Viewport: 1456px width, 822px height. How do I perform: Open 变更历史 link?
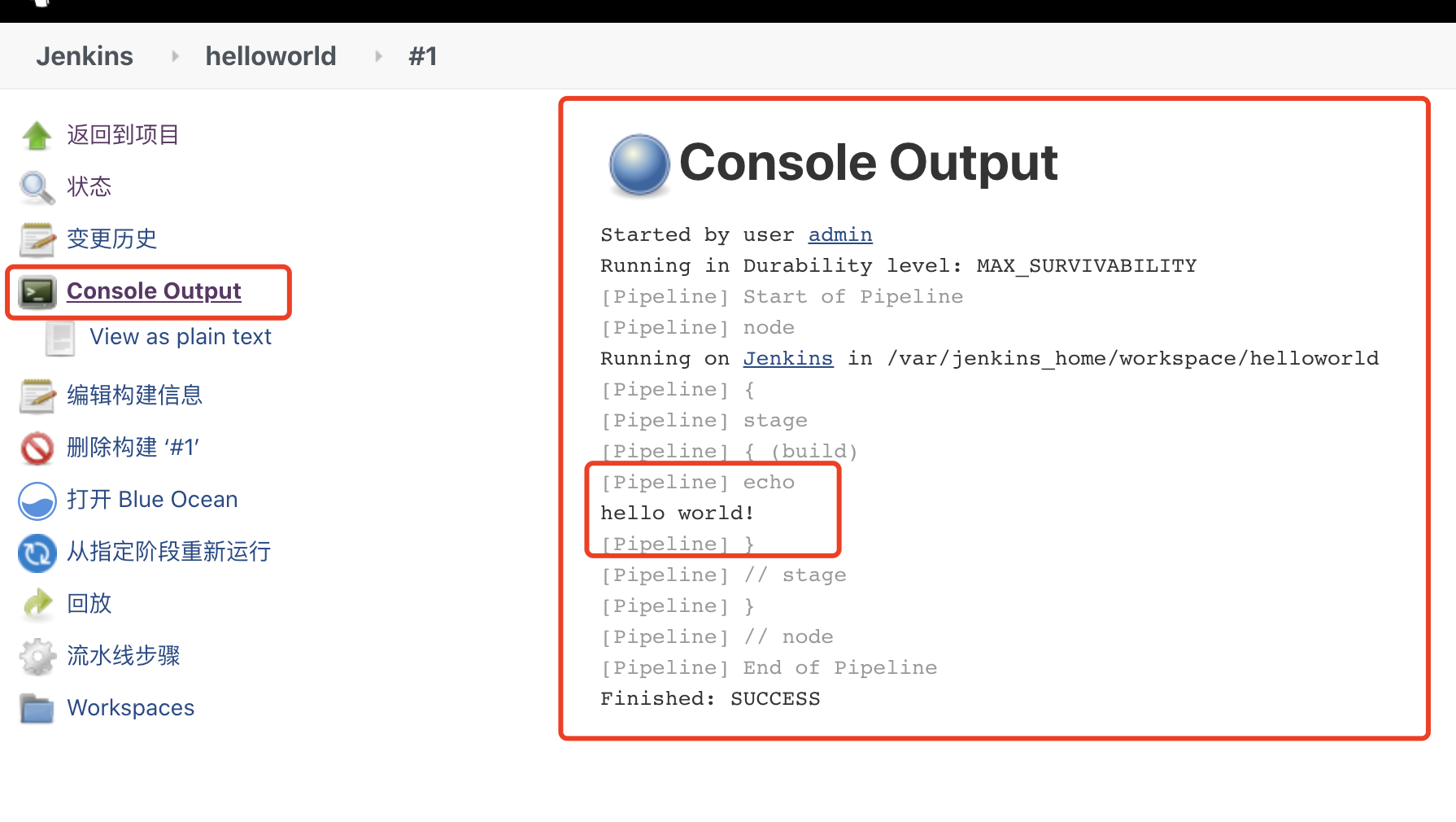pos(111,239)
